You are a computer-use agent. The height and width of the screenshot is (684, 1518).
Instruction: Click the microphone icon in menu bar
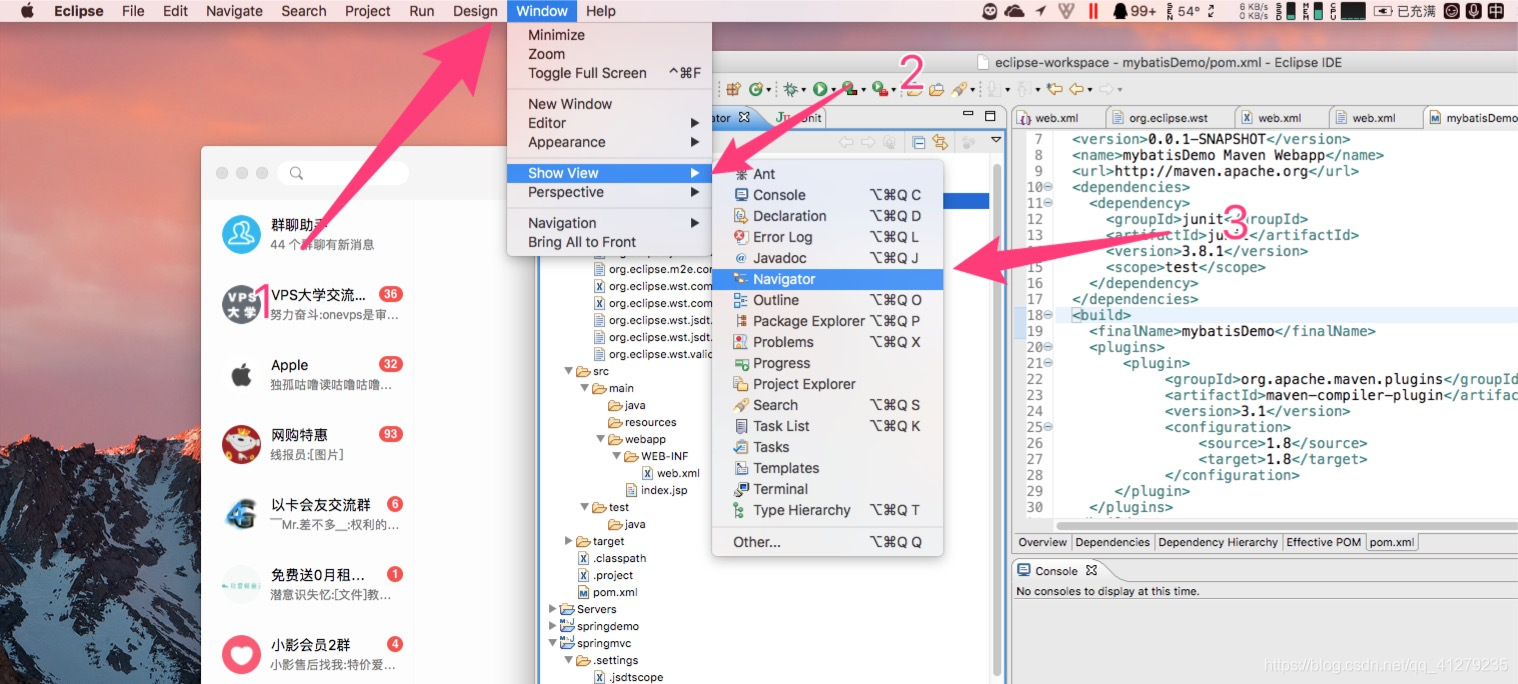pyautogui.click(x=1474, y=11)
